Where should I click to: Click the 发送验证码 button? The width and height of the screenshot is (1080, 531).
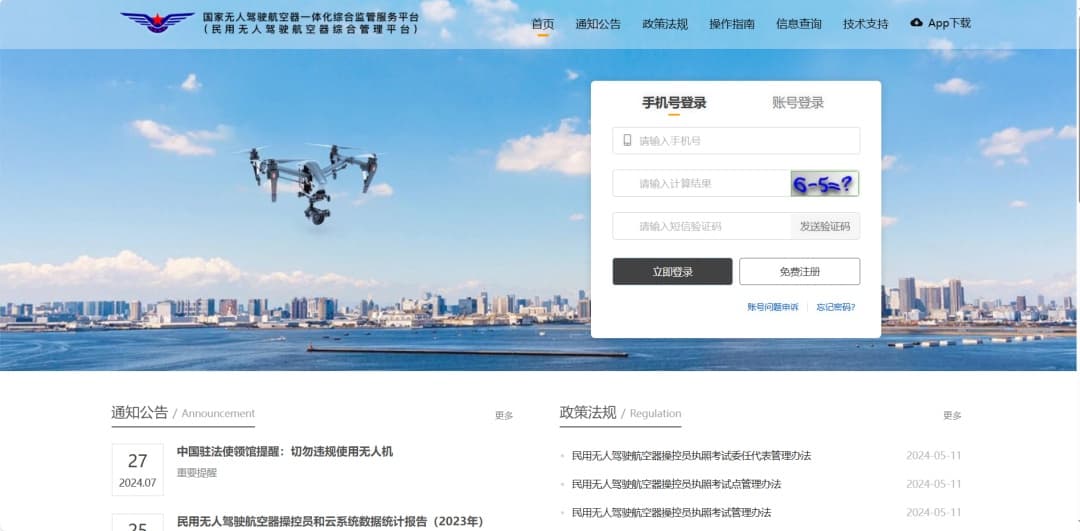825,226
